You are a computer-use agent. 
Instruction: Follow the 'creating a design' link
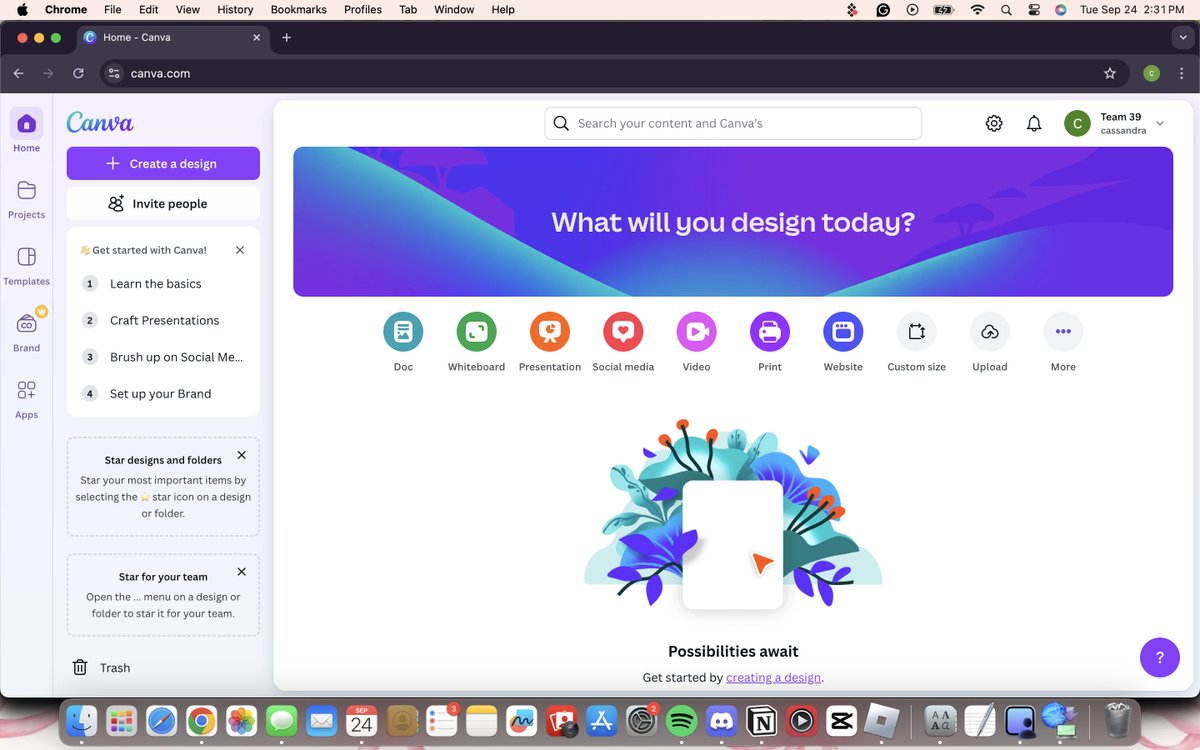click(773, 677)
